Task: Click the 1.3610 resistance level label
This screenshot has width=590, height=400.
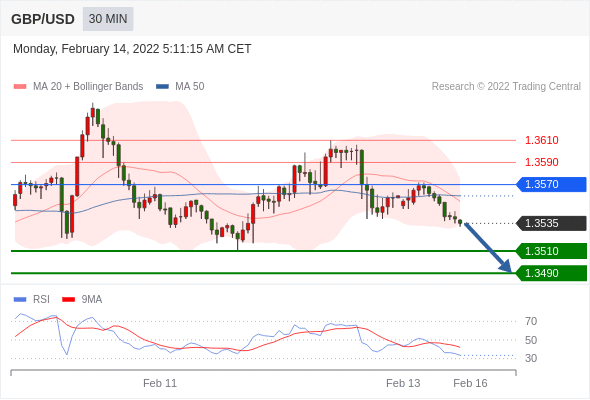Action: click(541, 140)
